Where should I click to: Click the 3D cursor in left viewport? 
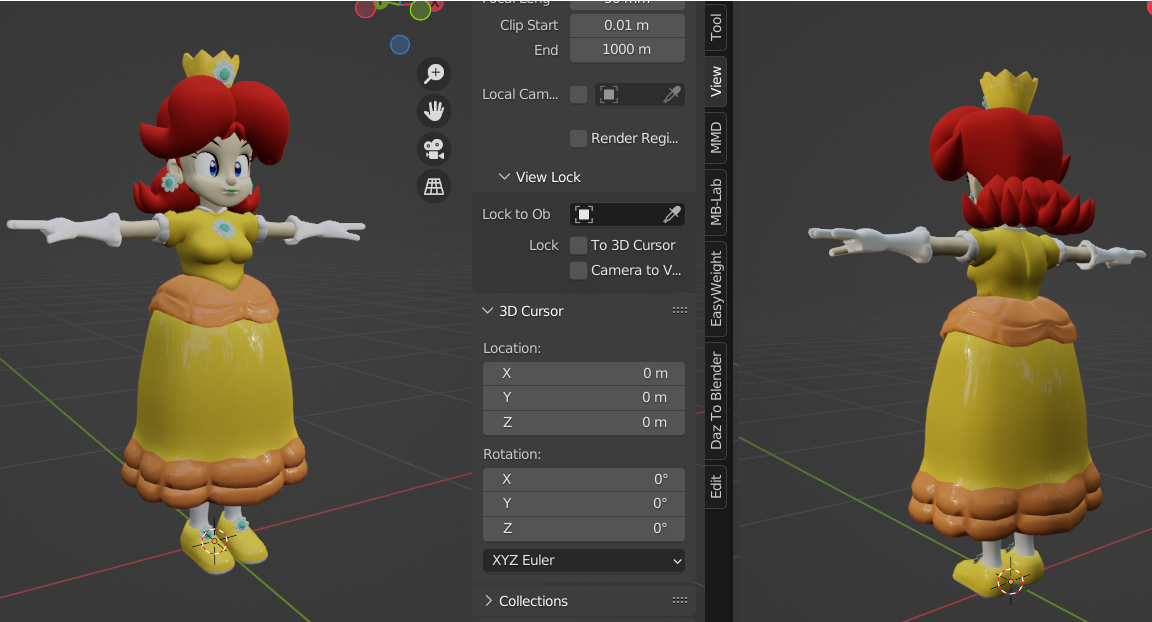point(215,541)
